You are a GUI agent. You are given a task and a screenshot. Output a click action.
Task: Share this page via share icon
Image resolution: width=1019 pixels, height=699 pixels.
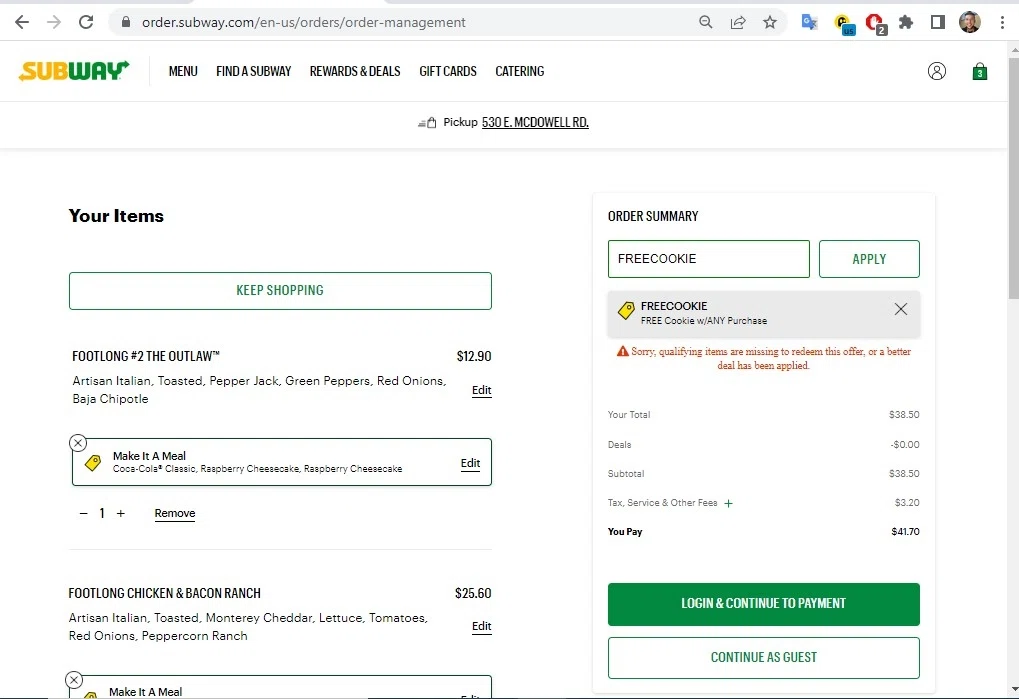coord(738,22)
